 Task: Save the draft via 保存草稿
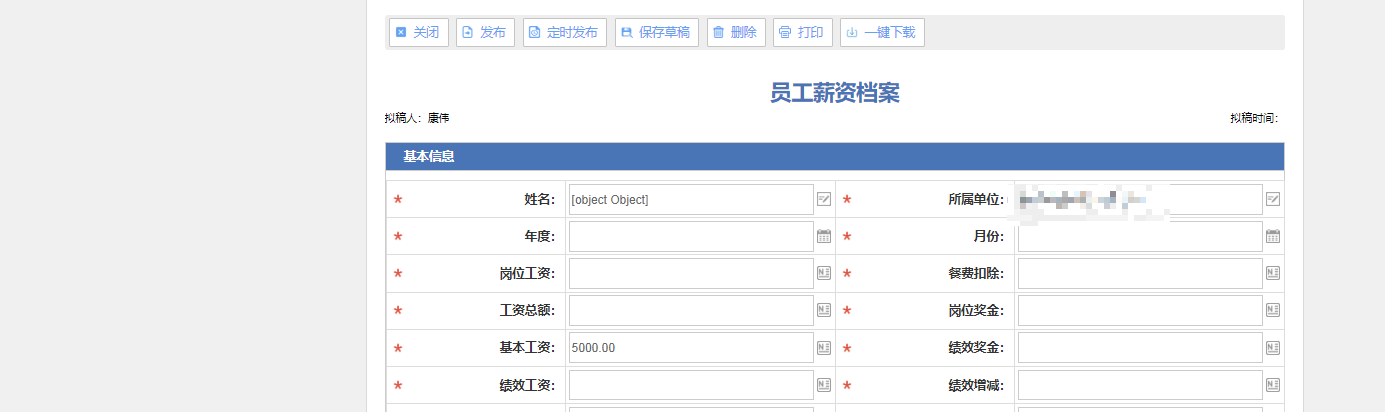pos(656,32)
